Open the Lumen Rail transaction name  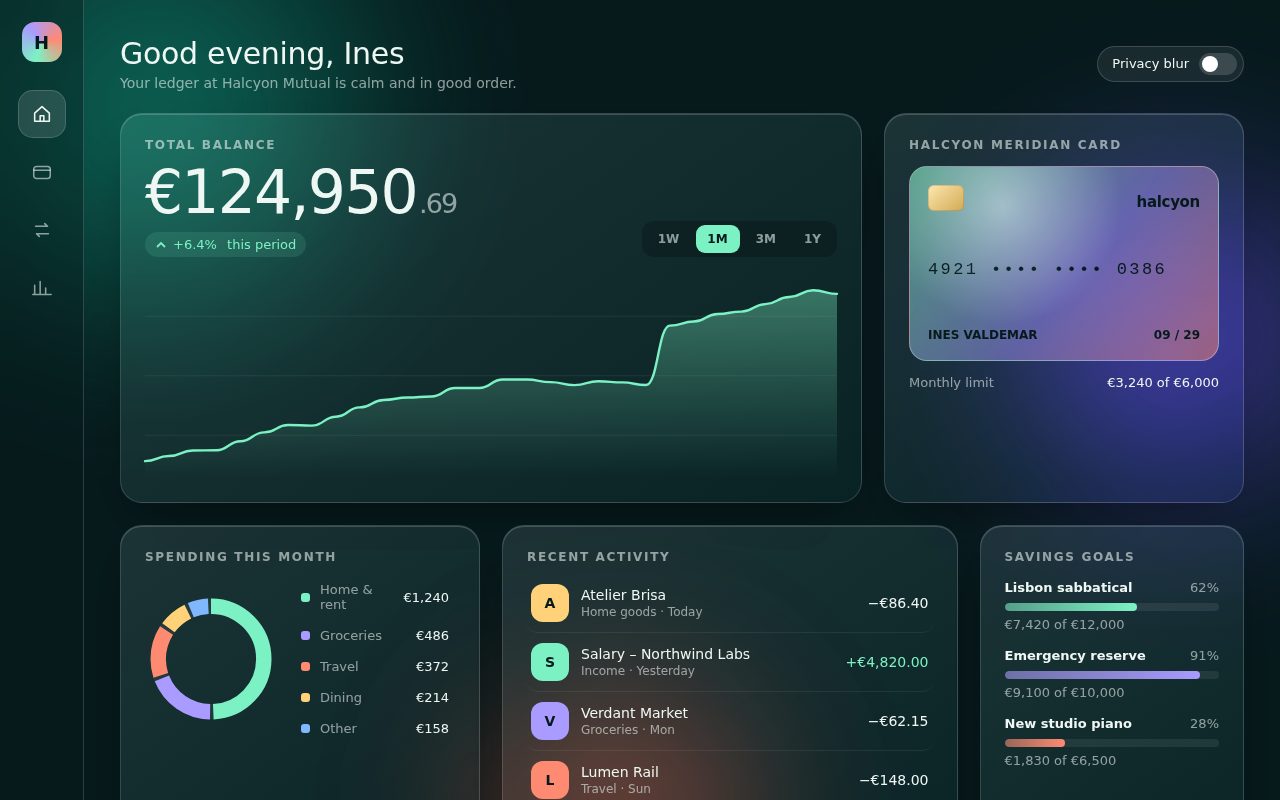[620, 772]
